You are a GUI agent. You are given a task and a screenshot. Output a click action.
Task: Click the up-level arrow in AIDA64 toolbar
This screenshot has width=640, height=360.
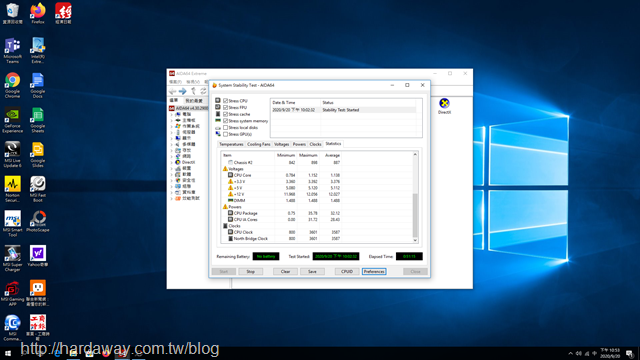[x=193, y=91]
